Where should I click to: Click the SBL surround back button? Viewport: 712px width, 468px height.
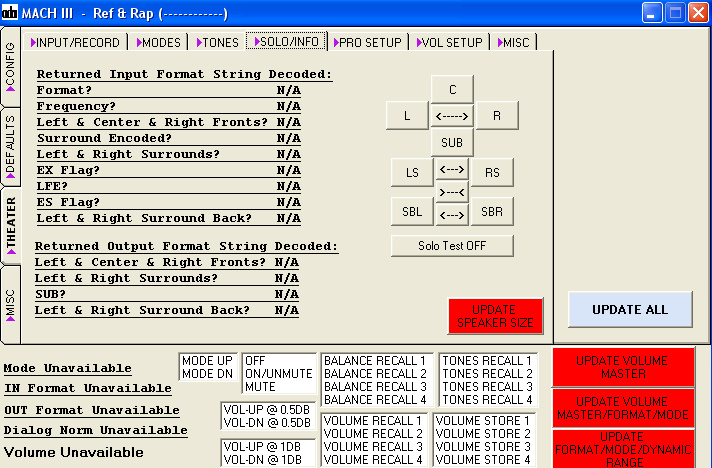point(412,212)
